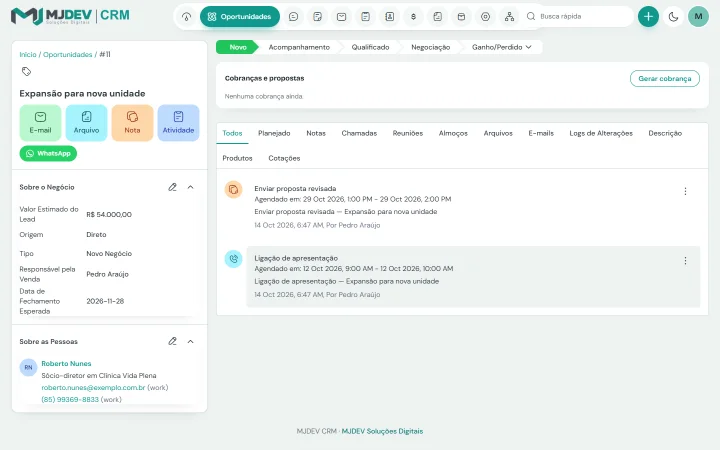
Task: Collapse the Sobre as Pessoas section
Action: [191, 341]
